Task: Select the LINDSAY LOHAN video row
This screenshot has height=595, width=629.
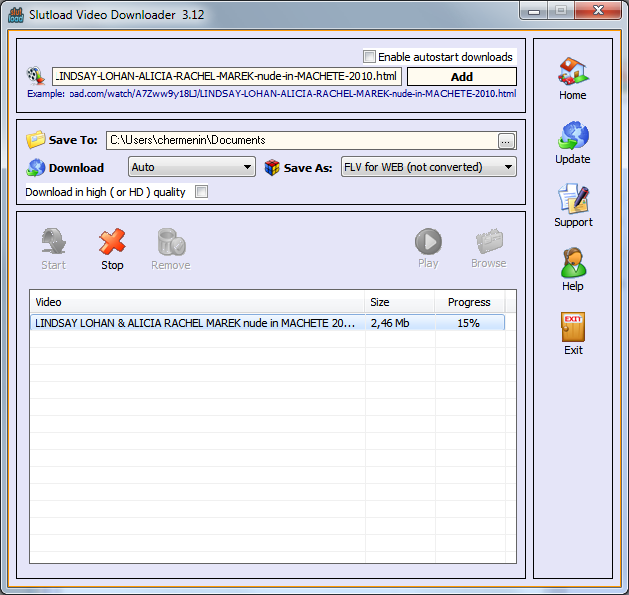Action: pos(267,323)
